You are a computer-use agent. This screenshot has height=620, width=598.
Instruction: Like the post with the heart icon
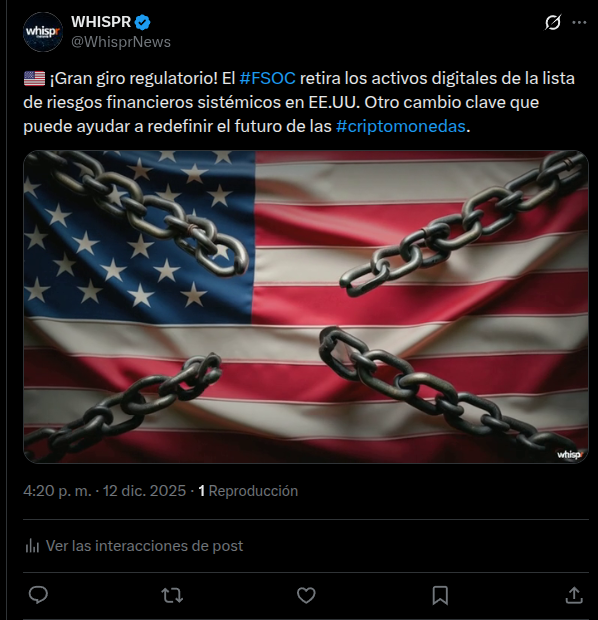(x=306, y=595)
